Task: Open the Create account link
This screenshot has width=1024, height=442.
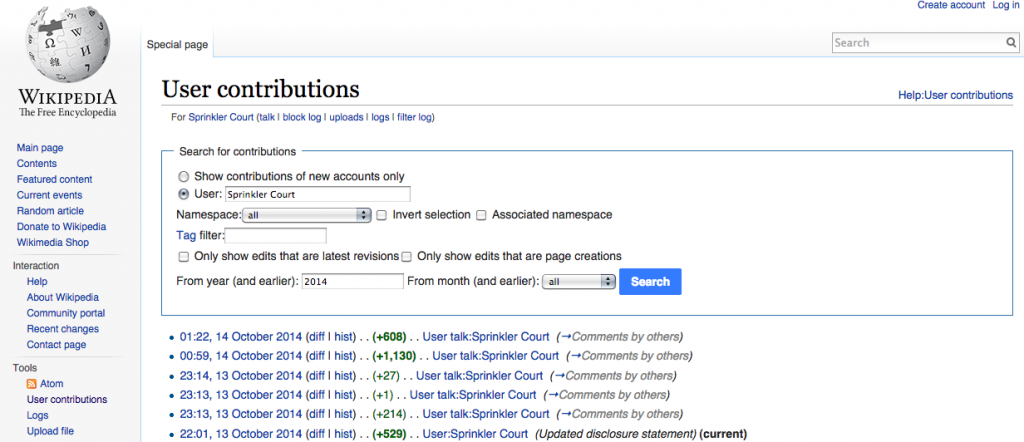Action: click(951, 6)
